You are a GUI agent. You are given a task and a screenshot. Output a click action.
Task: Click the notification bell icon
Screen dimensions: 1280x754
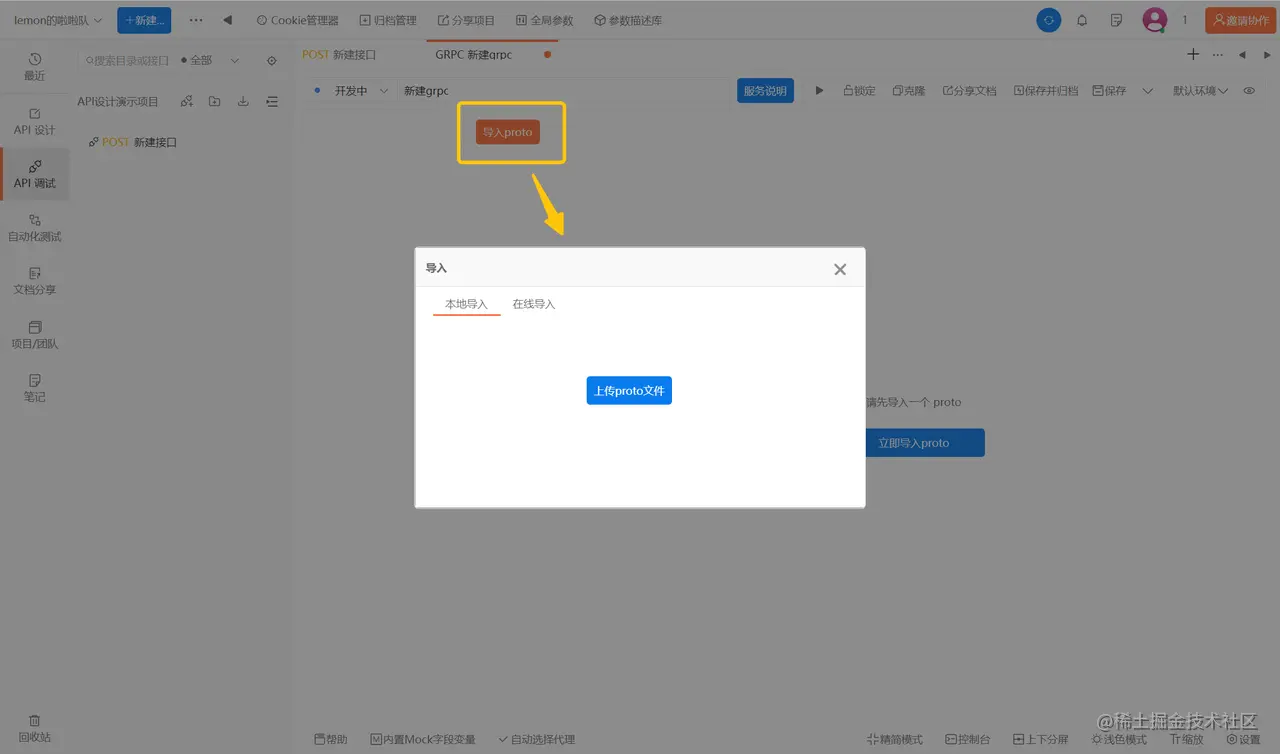1081,19
